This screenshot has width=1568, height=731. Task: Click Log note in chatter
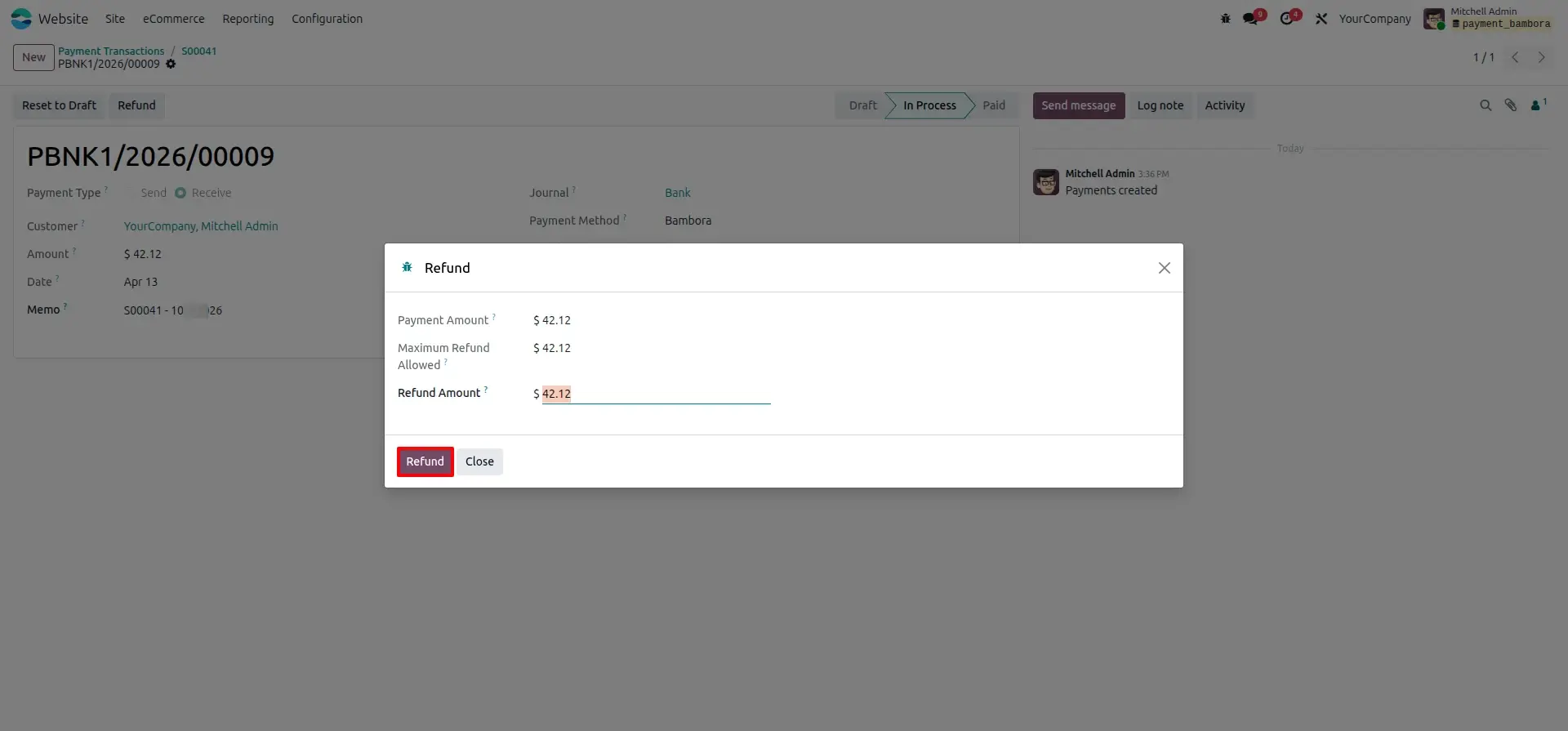1160,105
